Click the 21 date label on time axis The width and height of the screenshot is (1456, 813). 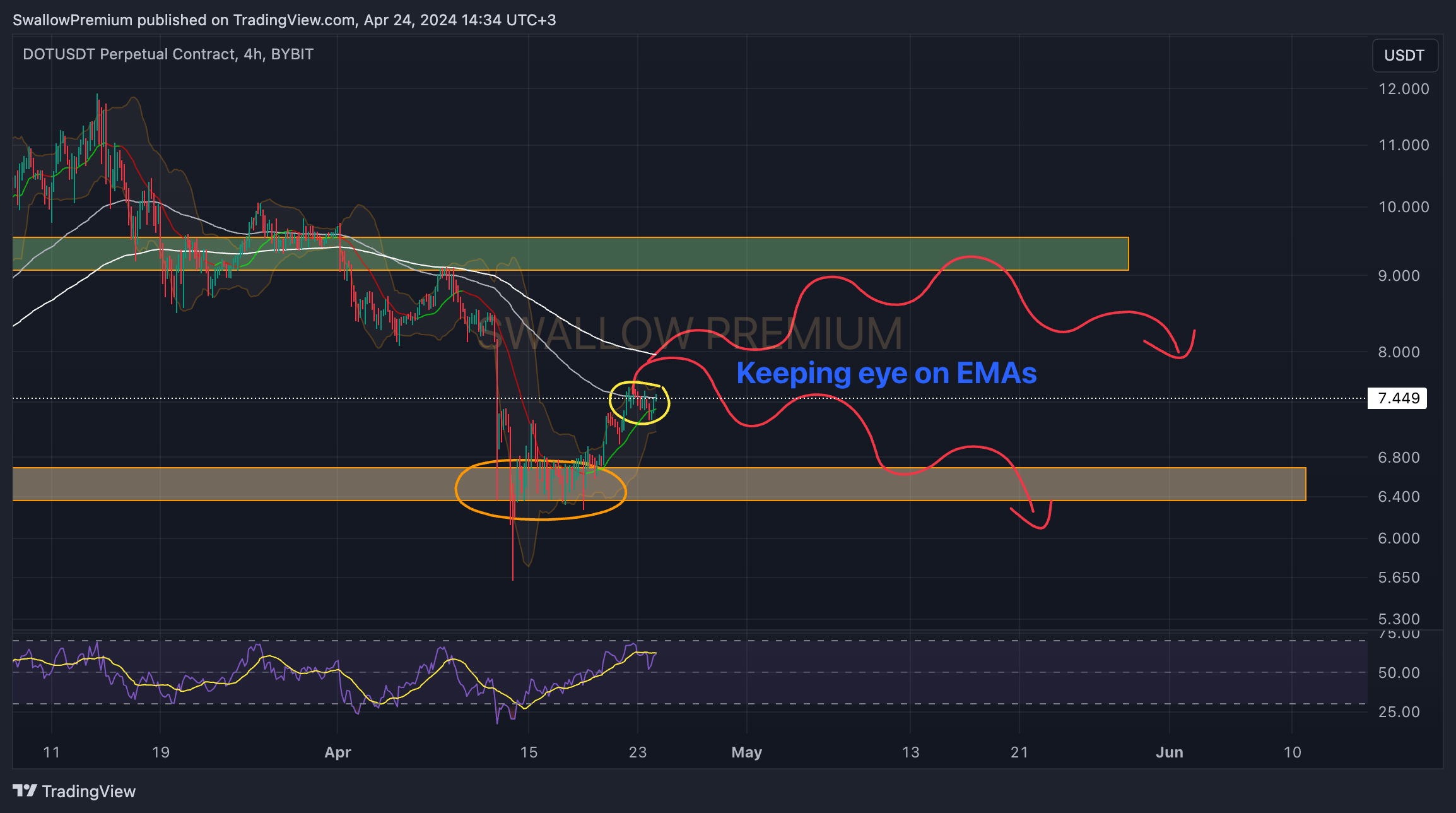pos(1019,752)
